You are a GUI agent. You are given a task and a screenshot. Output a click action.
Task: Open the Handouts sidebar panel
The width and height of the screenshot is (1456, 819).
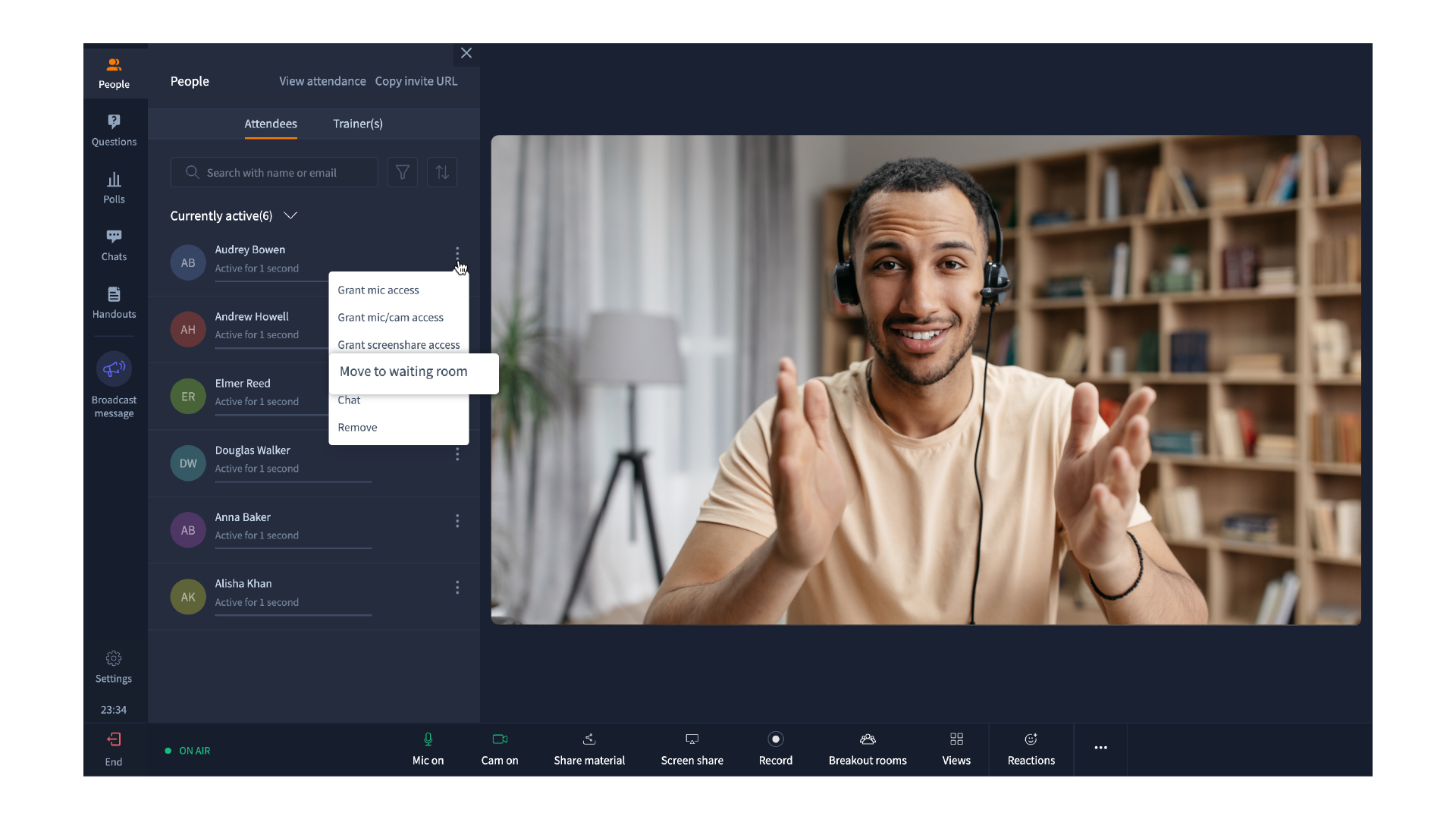click(114, 302)
